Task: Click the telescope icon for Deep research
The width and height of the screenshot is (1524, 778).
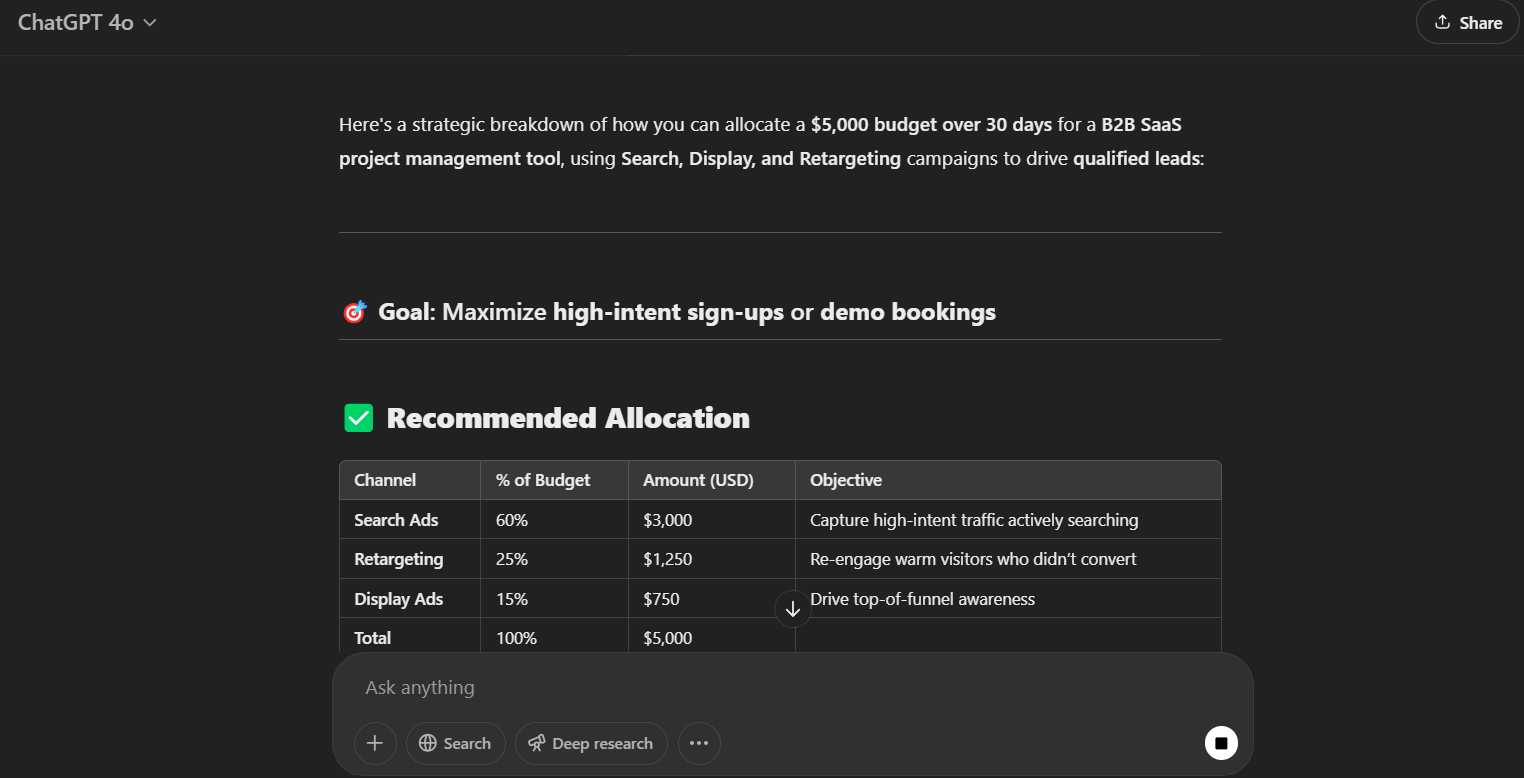Action: pos(537,743)
